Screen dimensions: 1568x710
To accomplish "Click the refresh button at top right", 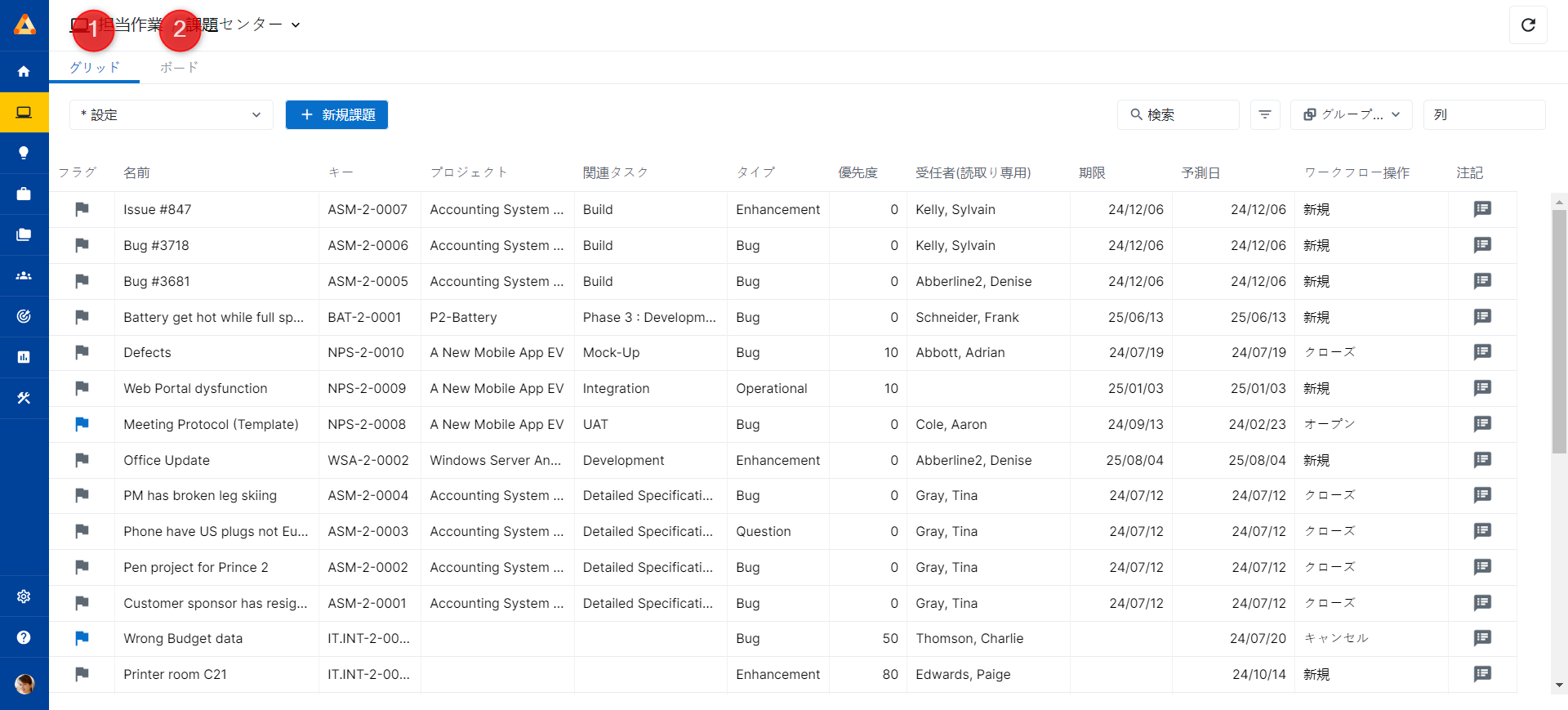I will click(1528, 25).
